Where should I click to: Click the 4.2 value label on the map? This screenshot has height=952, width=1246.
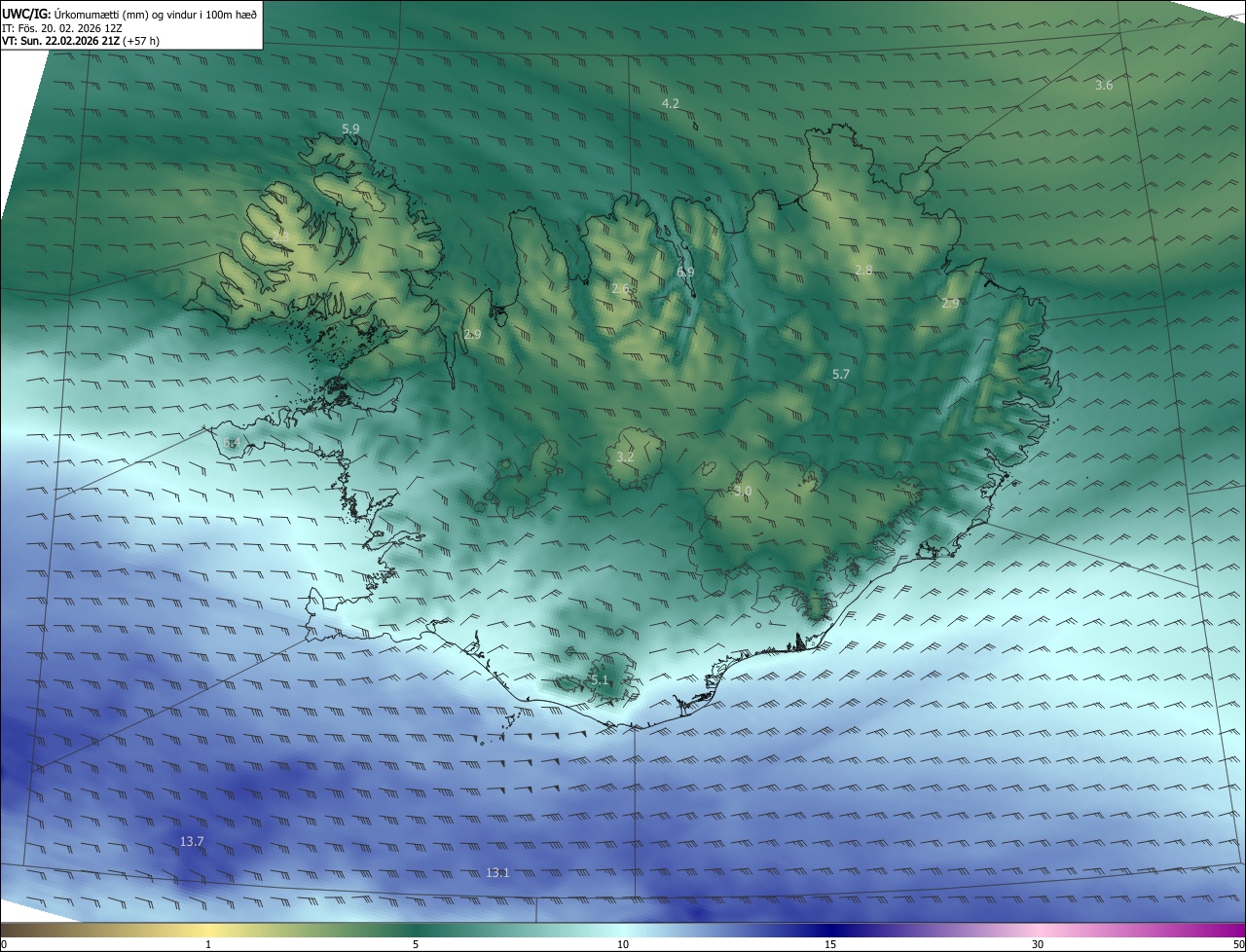pos(671,103)
